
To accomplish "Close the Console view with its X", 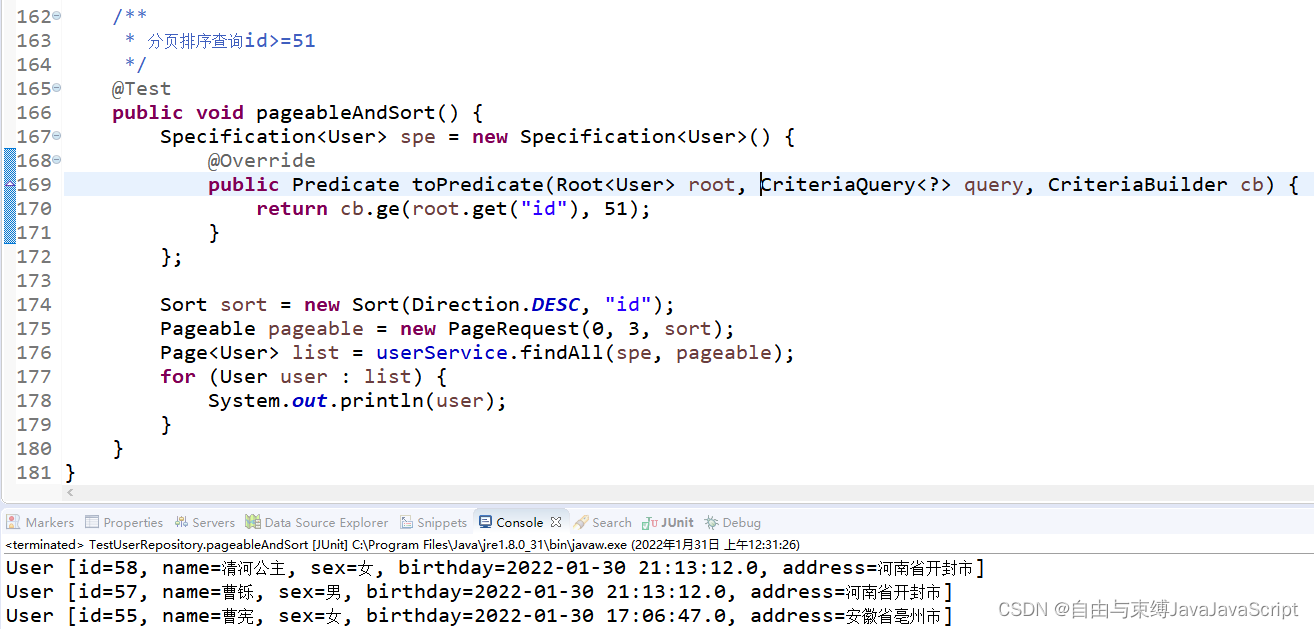I will (x=556, y=521).
